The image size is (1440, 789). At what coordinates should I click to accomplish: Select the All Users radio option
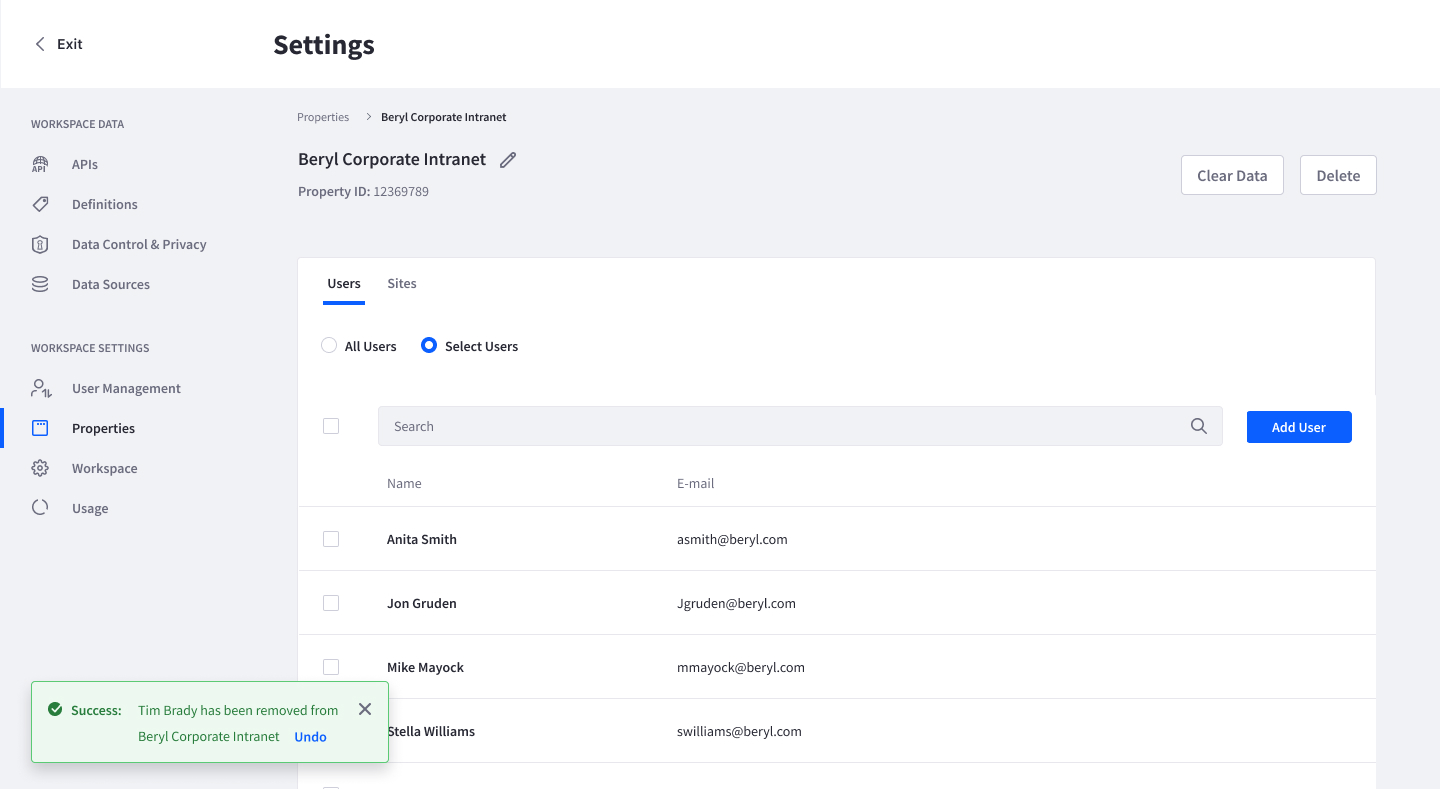329,346
